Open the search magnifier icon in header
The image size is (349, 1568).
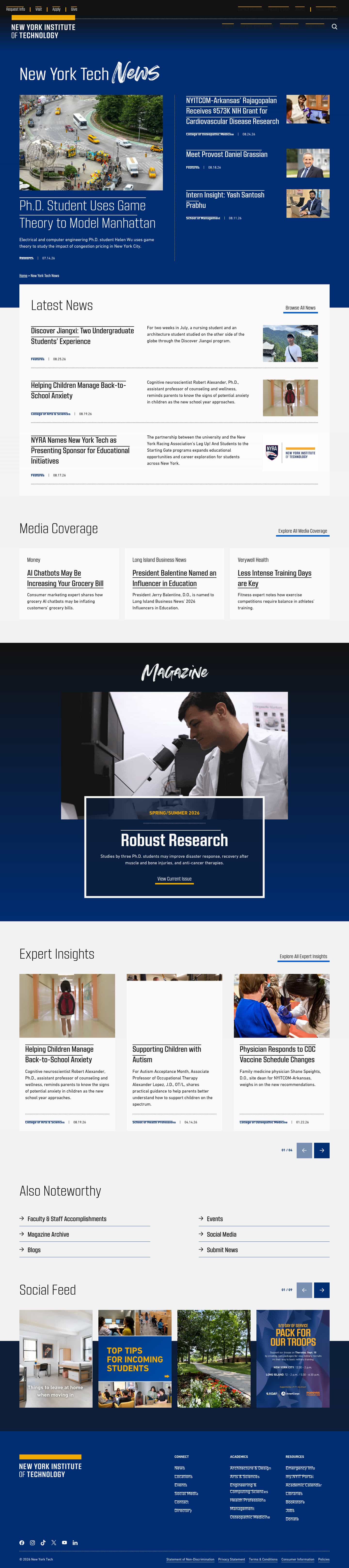point(334,27)
